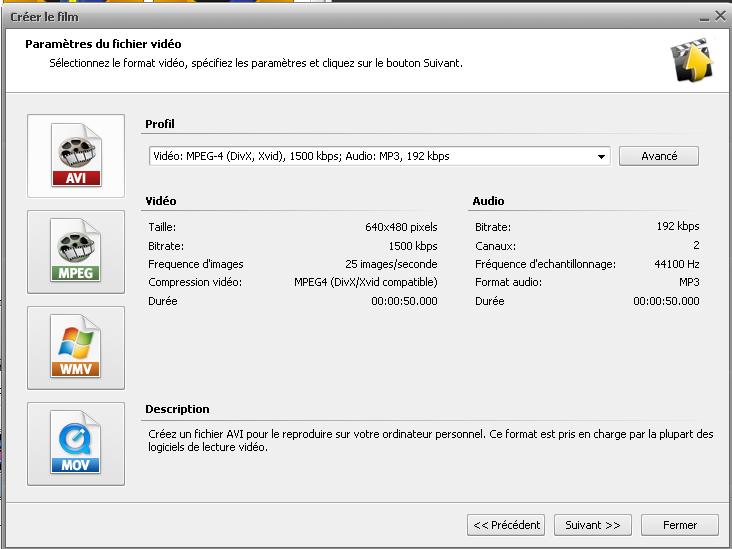732x549 pixels.
Task: Proceed with the Suivant button
Action: (x=592, y=525)
